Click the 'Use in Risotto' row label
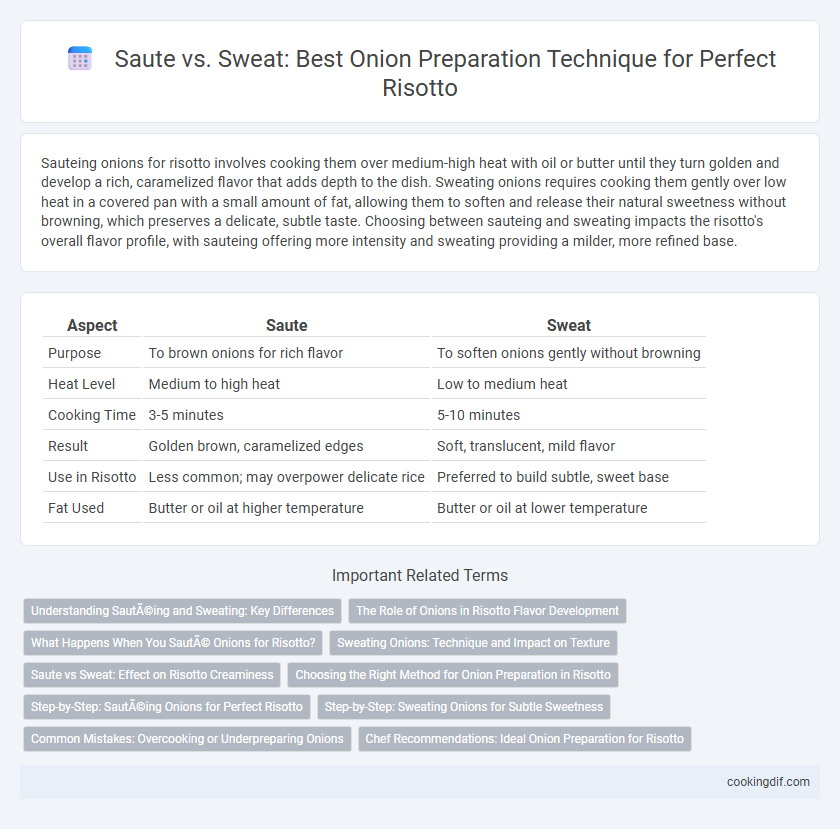Viewport: 840px width, 829px height. [92, 477]
